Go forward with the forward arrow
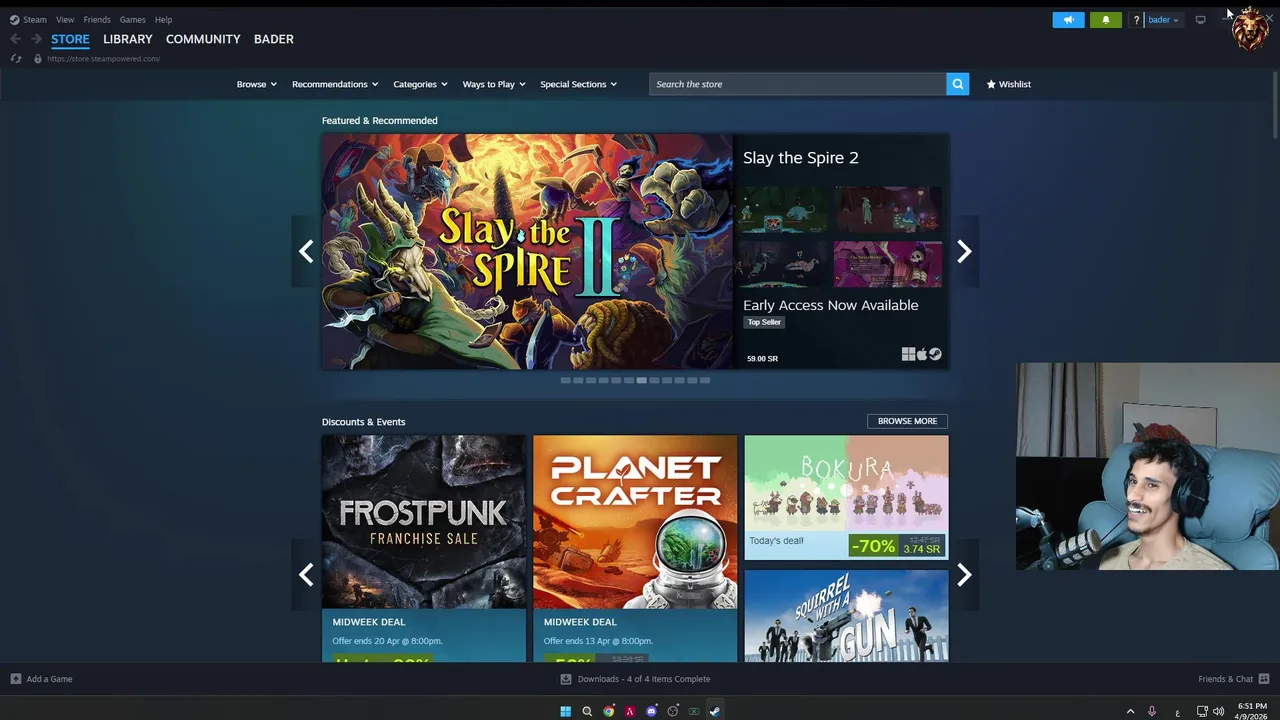Screen dimensions: 1280x720 point(36,39)
